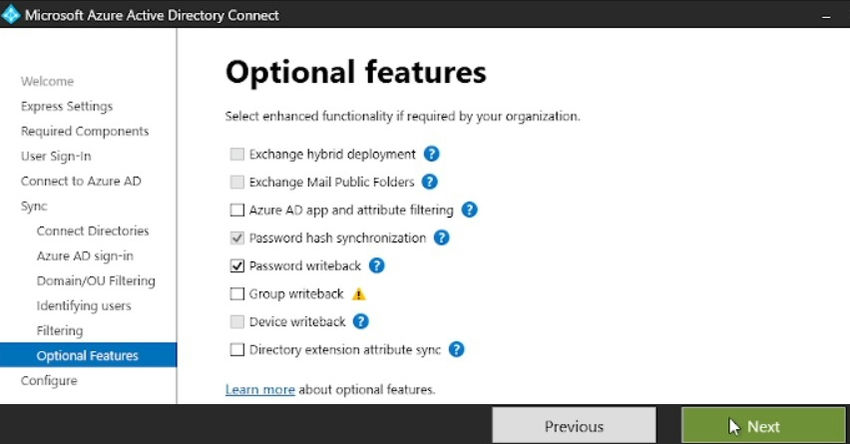Enable Directory extension attribute sync

(237, 350)
